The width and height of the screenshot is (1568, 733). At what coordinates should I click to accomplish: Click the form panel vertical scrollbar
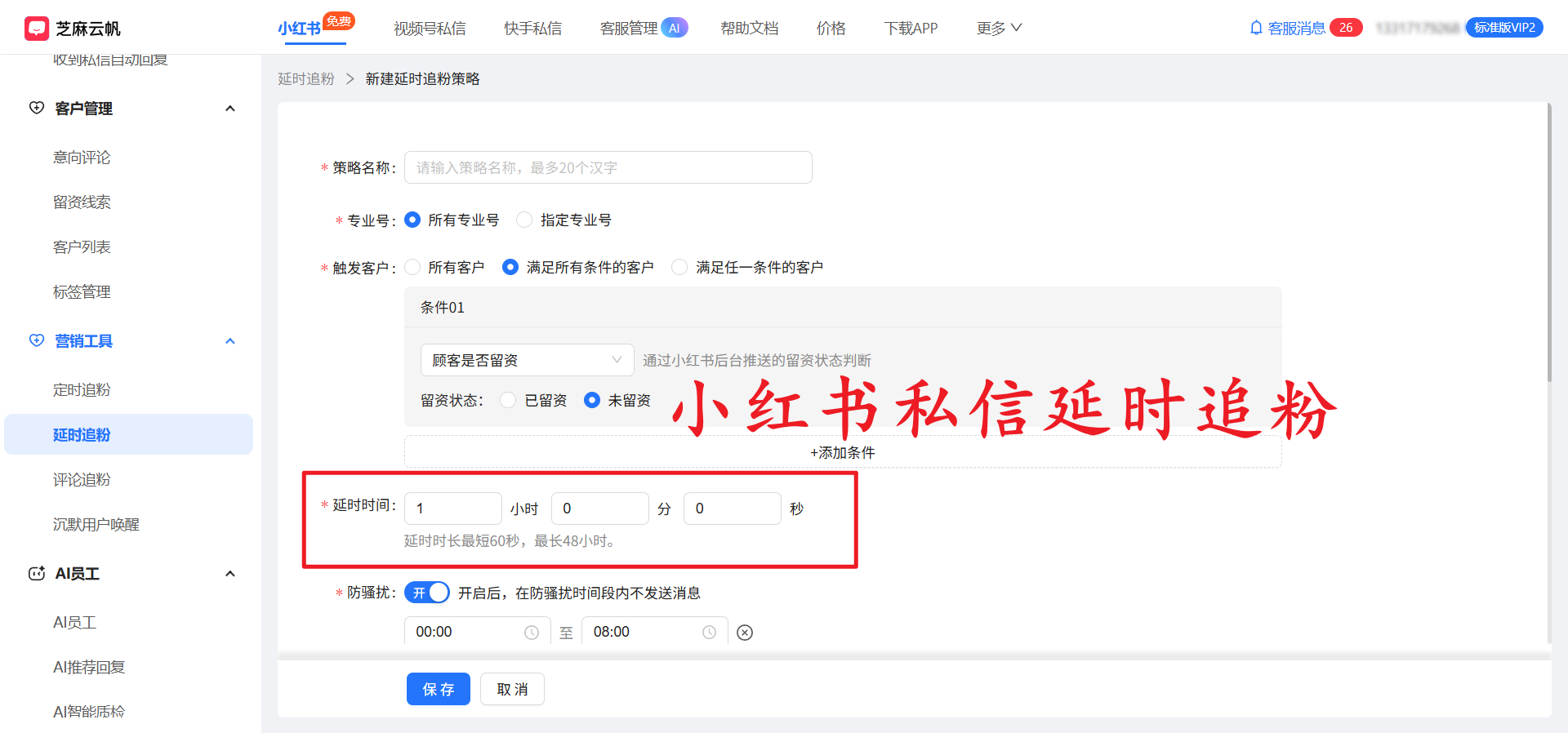pos(1549,243)
